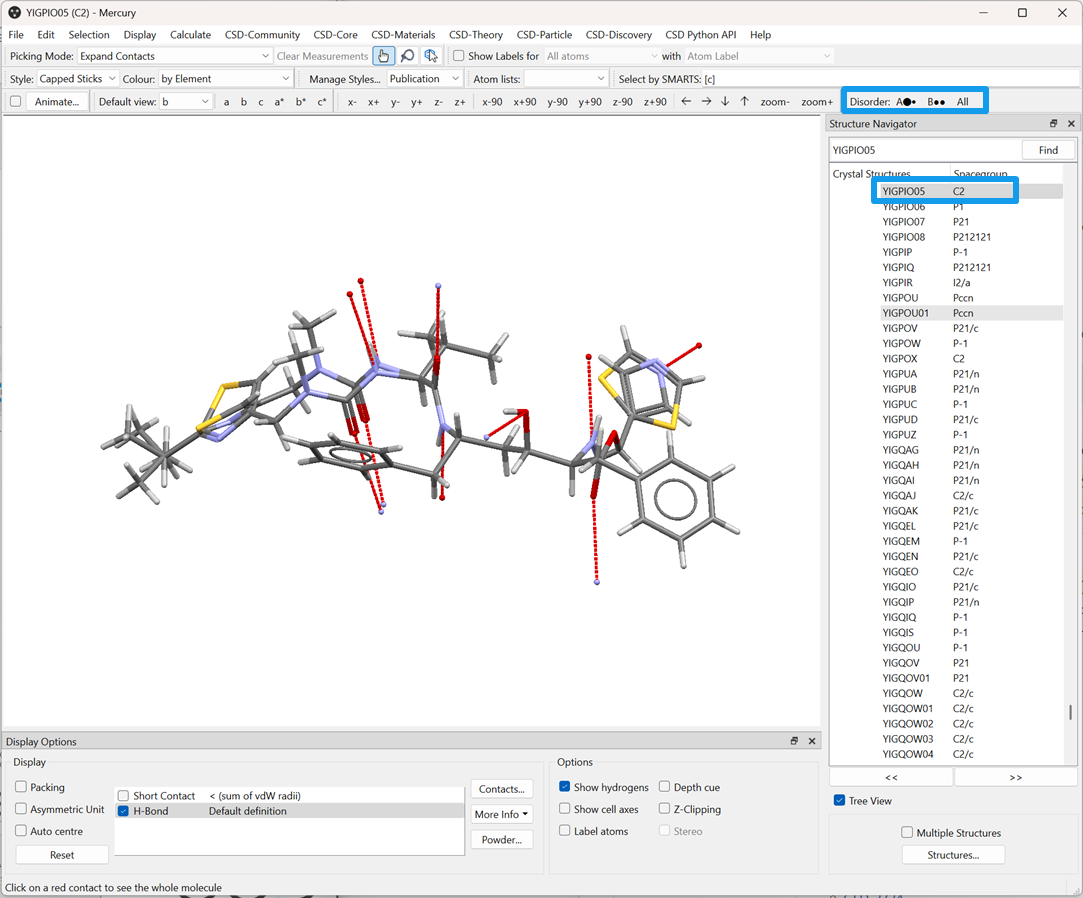Enable the Packing checkbox

pos(22,787)
